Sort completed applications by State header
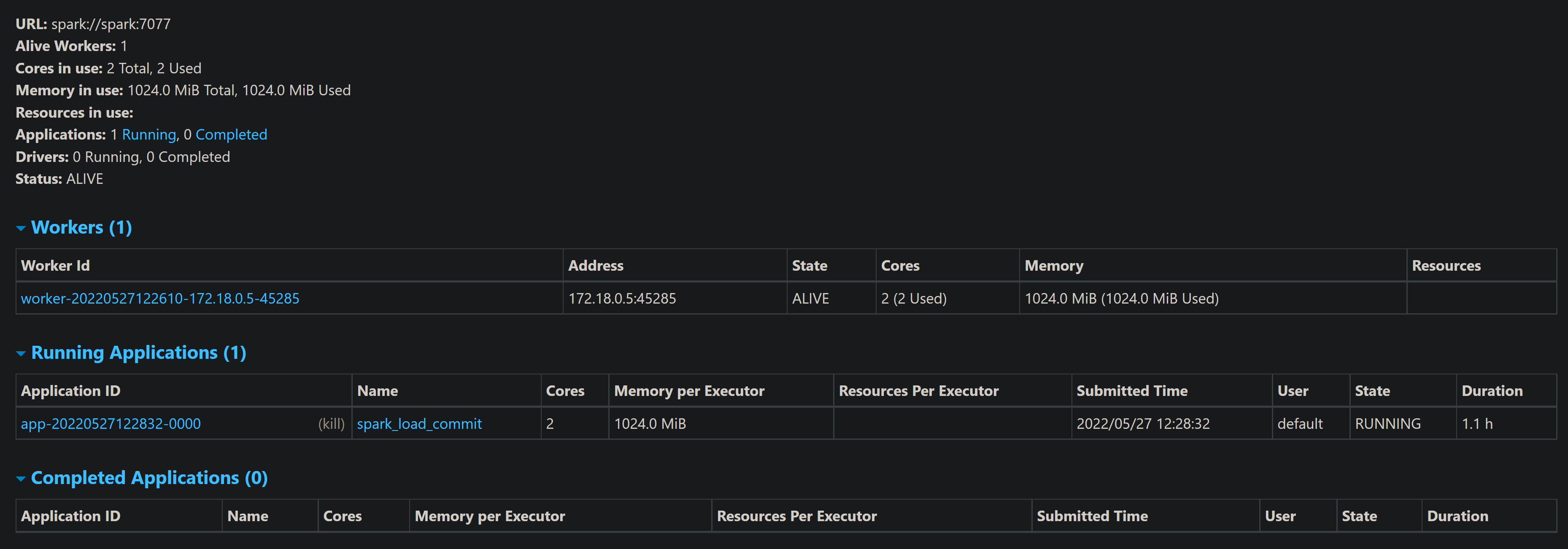Viewport: 1568px width, 549px height. [1359, 516]
